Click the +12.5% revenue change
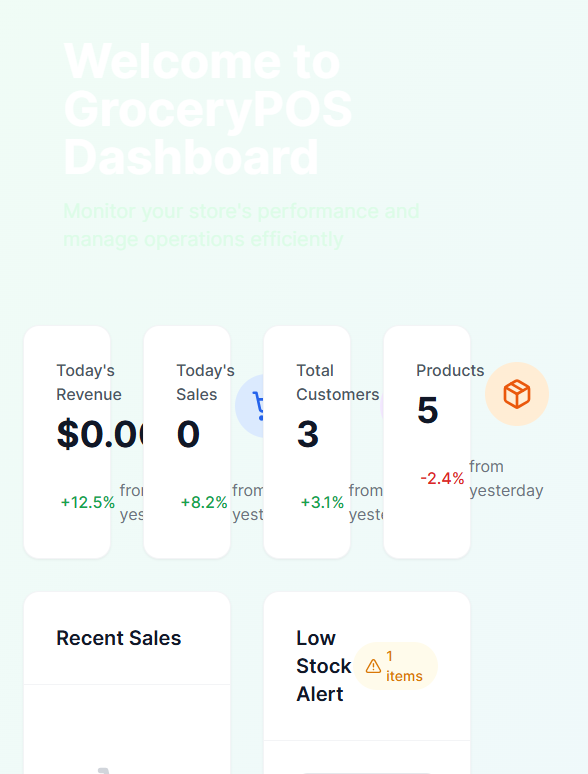588x774 pixels. point(88,503)
